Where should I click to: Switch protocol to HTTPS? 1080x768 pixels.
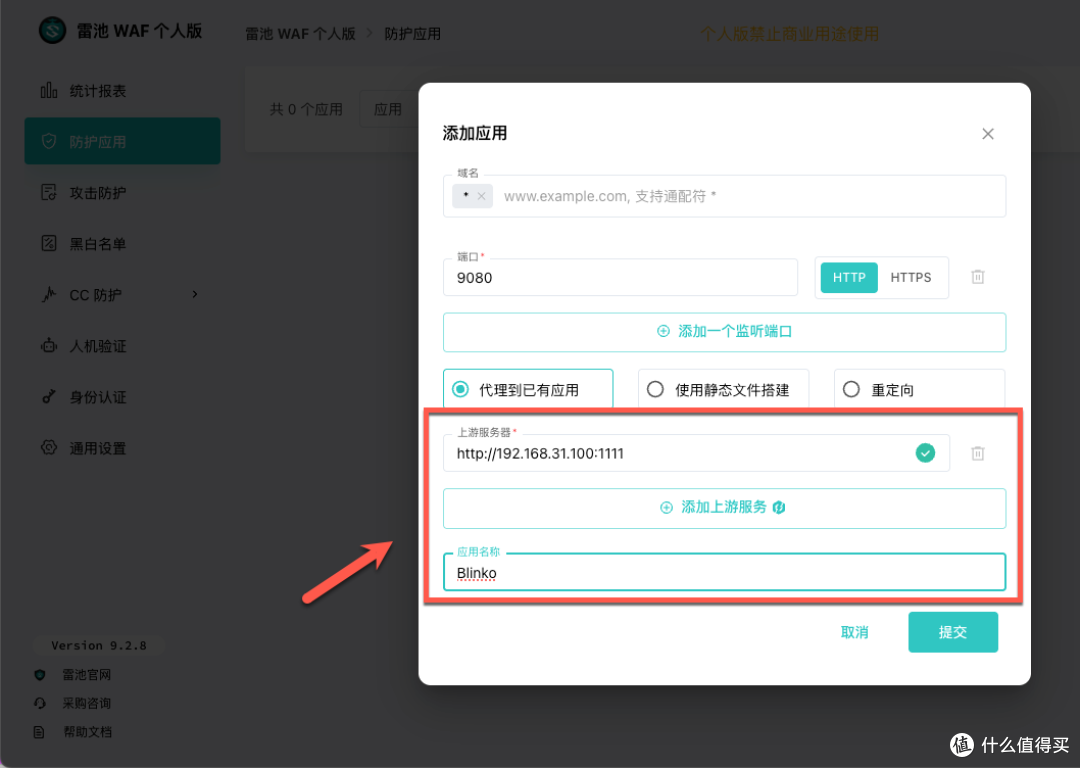pyautogui.click(x=911, y=278)
